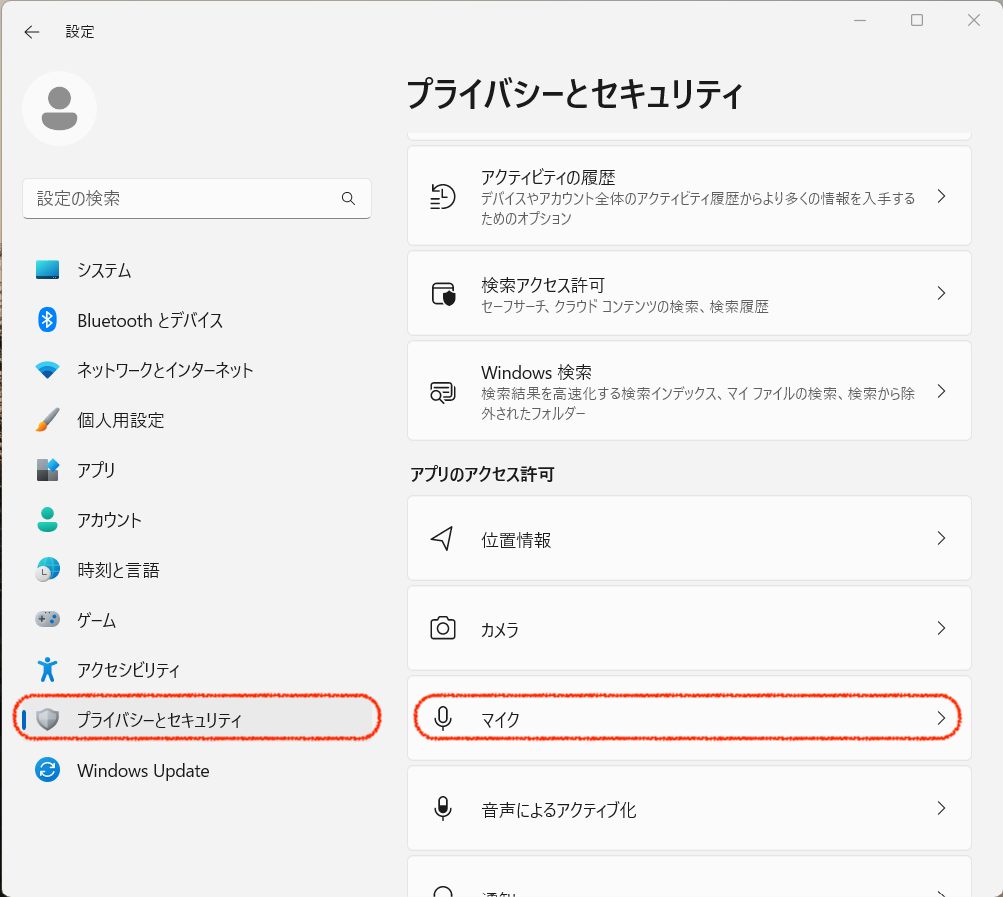Open the カメラ permission card
This screenshot has width=1003, height=897.
(x=690, y=628)
